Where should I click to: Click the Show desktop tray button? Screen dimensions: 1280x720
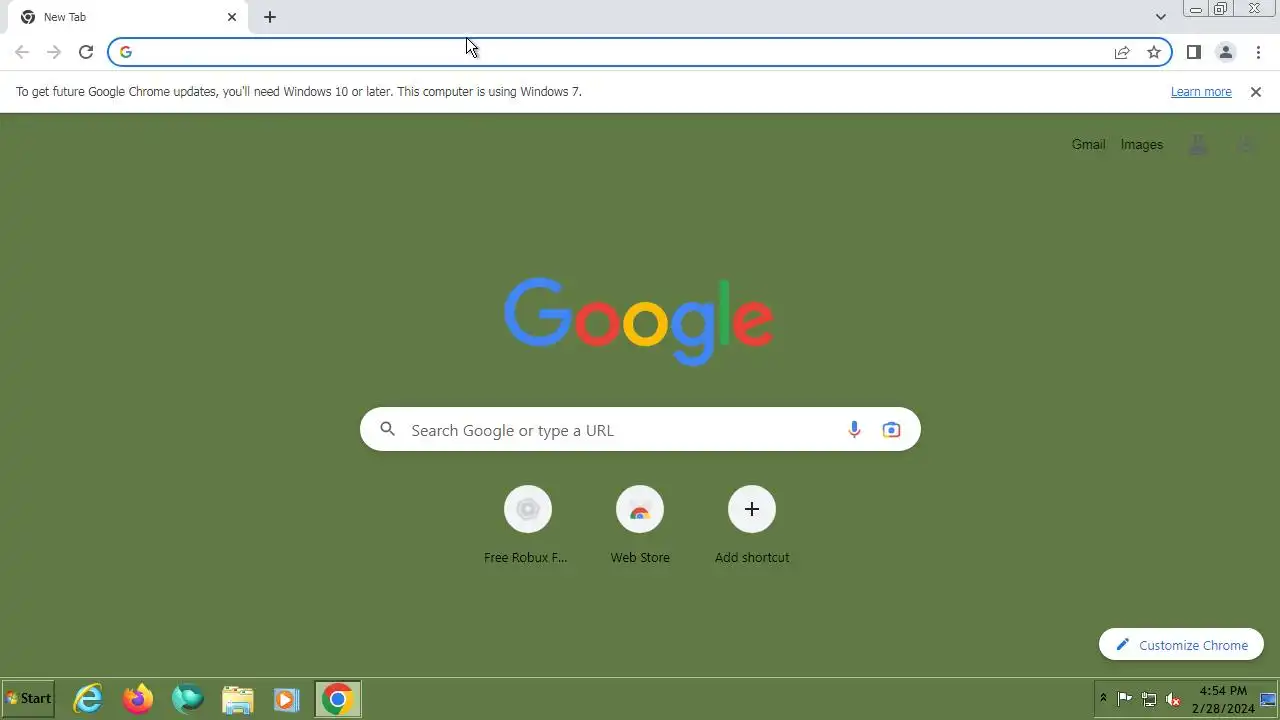click(1269, 699)
